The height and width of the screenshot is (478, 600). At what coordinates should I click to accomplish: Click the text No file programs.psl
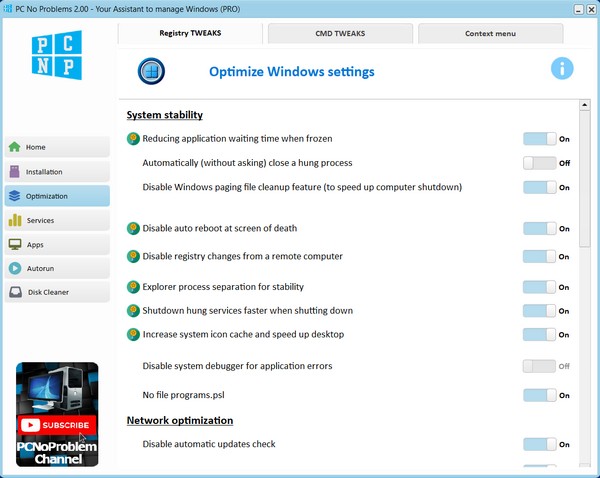coord(183,395)
